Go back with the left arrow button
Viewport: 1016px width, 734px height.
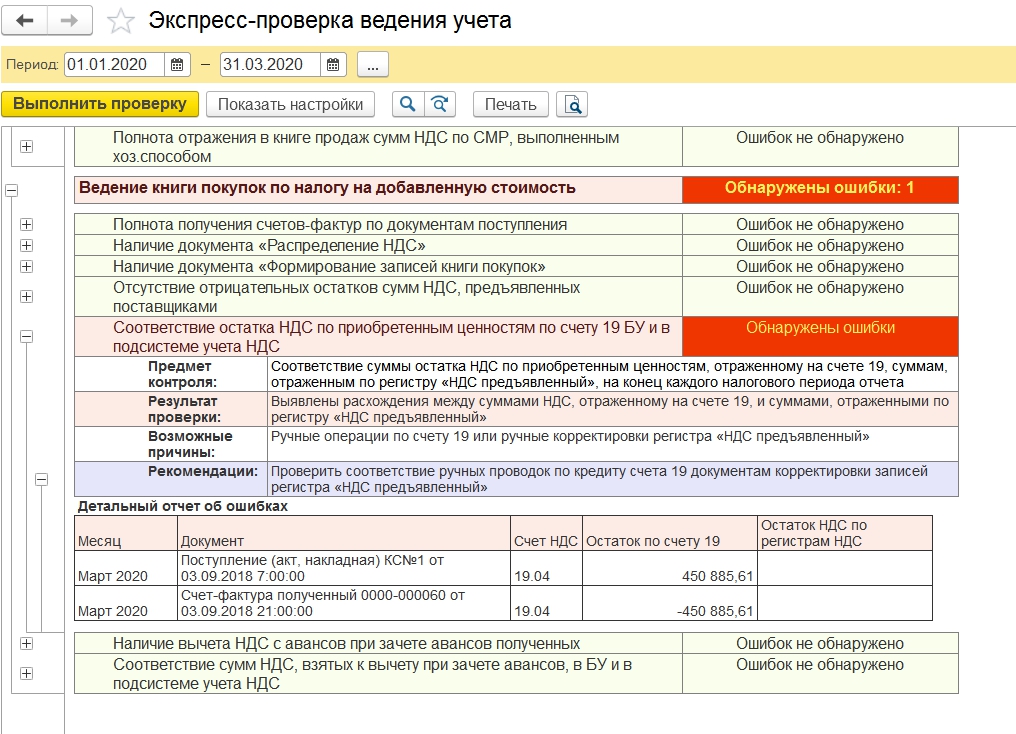point(25,21)
